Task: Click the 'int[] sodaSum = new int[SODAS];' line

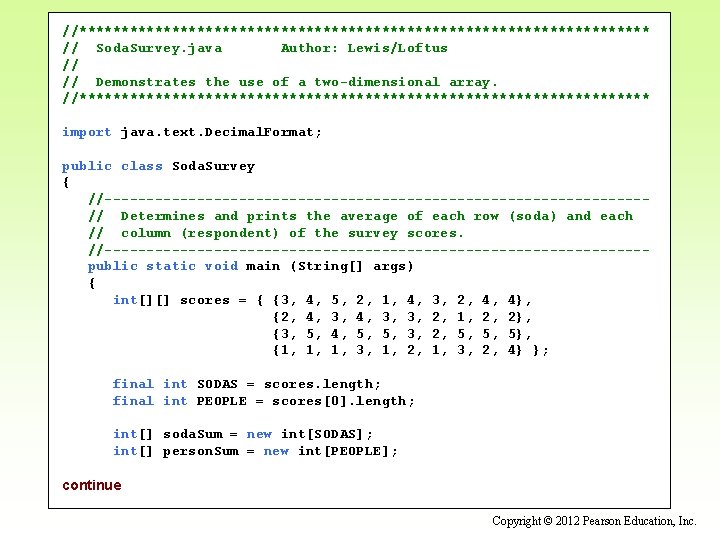Action: [x=243, y=434]
